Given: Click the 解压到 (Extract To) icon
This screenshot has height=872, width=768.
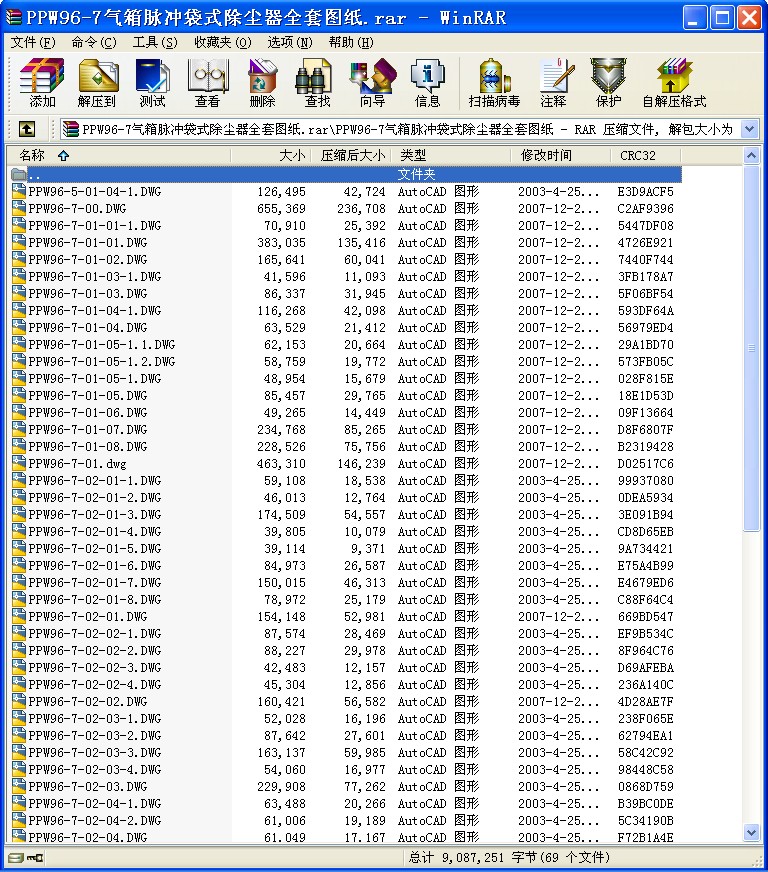Looking at the screenshot, I should coord(97,83).
